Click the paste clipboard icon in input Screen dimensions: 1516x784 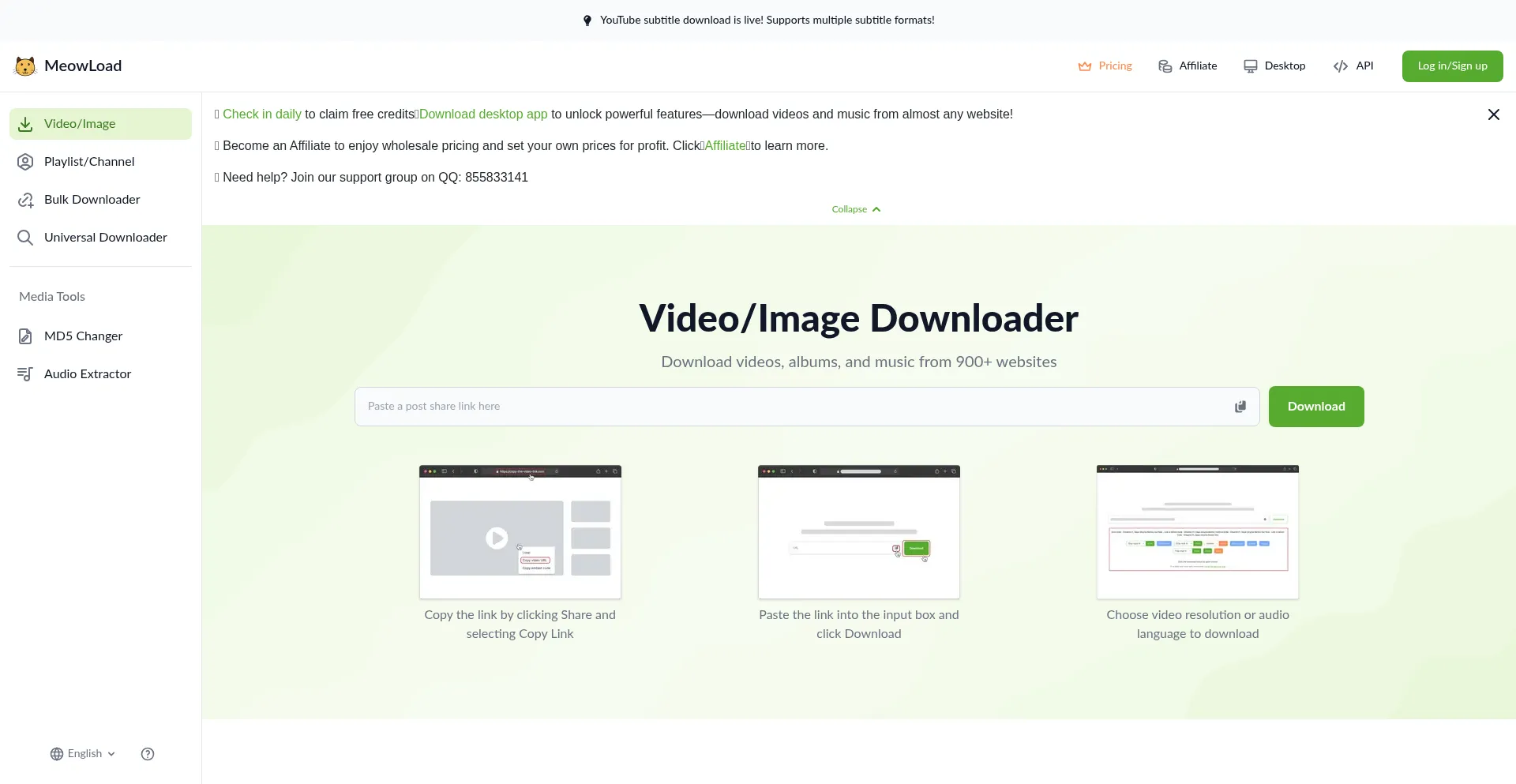1240,407
